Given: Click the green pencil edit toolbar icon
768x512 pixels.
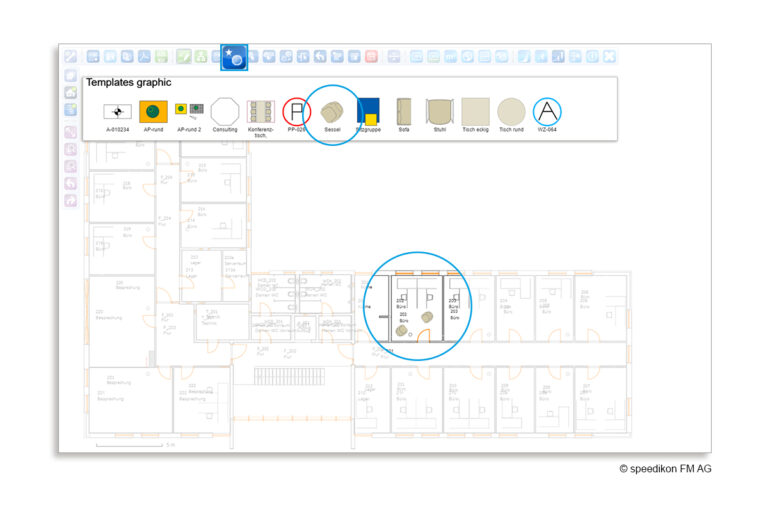Looking at the screenshot, I should tap(184, 57).
